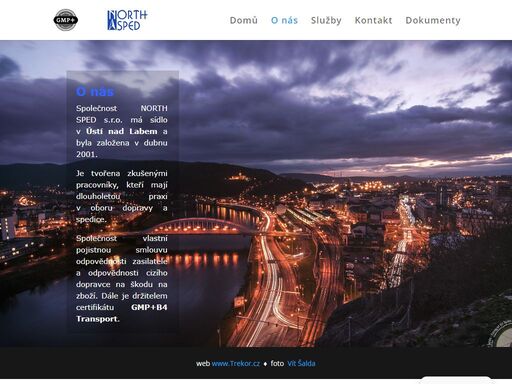512x384 pixels.
Task: Click the blue O nás panel heading
Action: [95, 91]
